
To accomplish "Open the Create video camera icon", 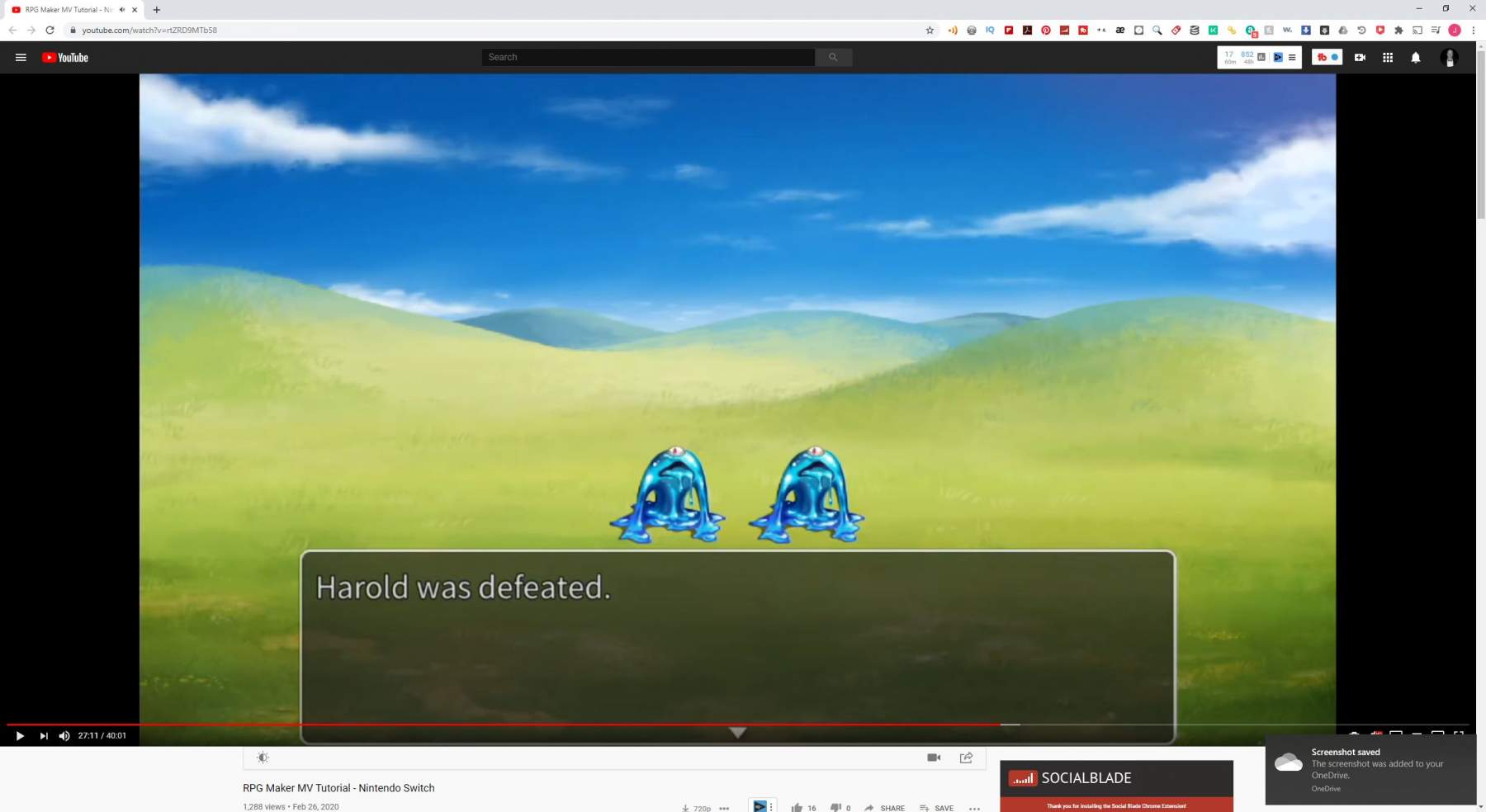I will (1360, 57).
